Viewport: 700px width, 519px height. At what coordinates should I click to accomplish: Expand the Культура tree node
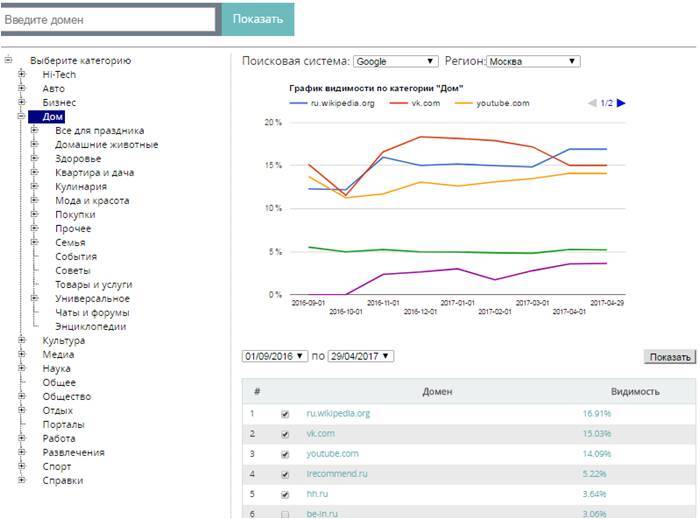pos(21,340)
